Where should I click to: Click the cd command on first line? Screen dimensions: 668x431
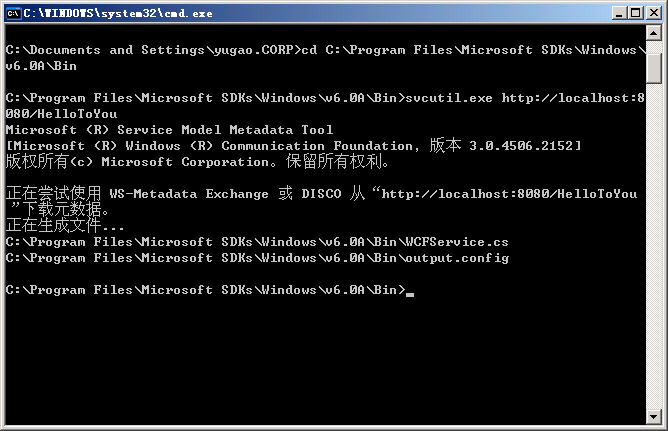pos(309,50)
